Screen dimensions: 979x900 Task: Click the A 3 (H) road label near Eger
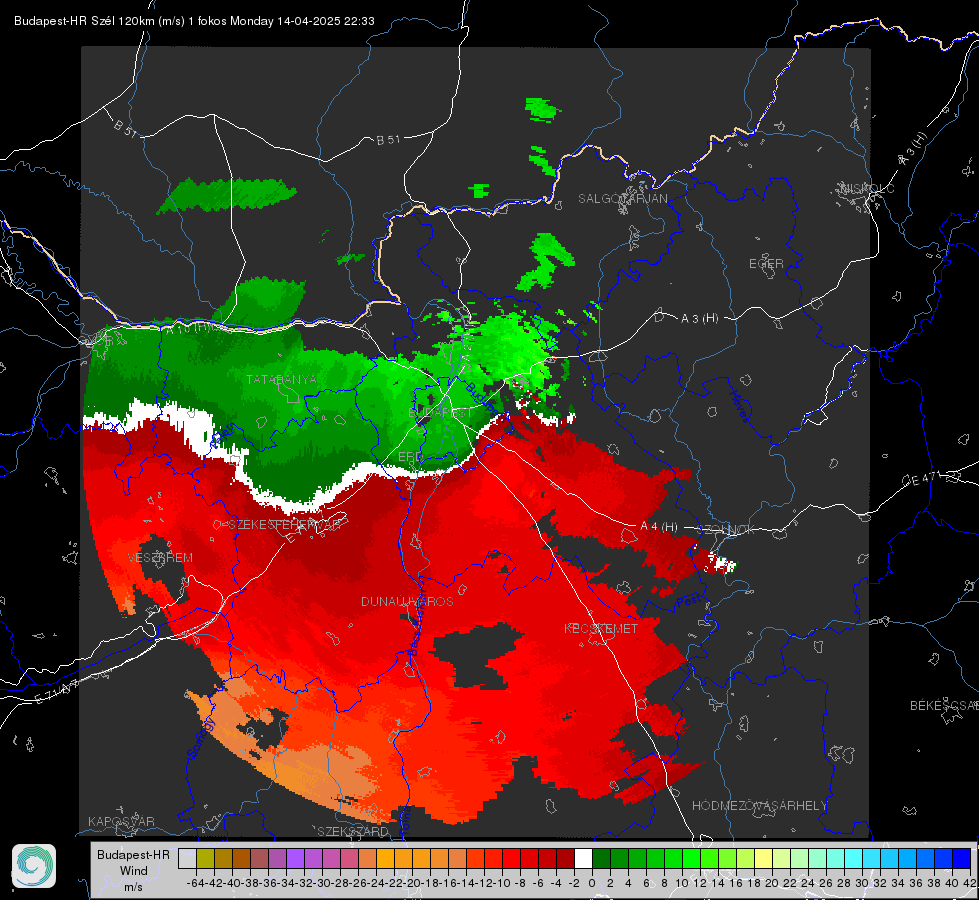click(699, 319)
